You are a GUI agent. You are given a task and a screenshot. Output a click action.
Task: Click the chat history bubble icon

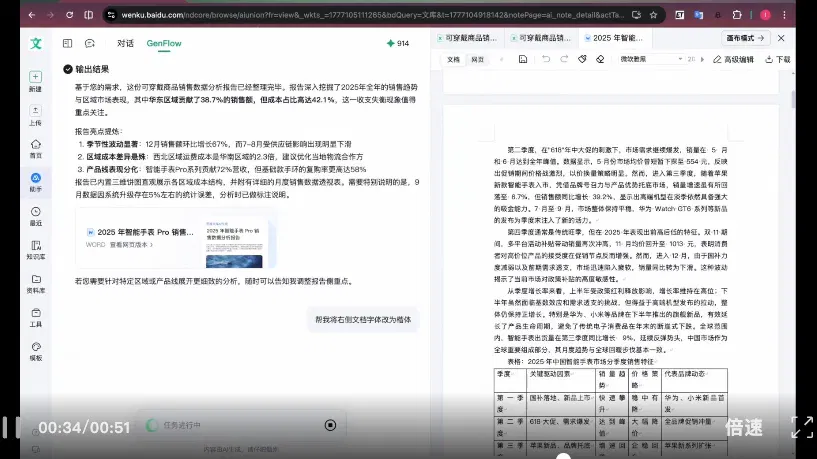[90, 43]
